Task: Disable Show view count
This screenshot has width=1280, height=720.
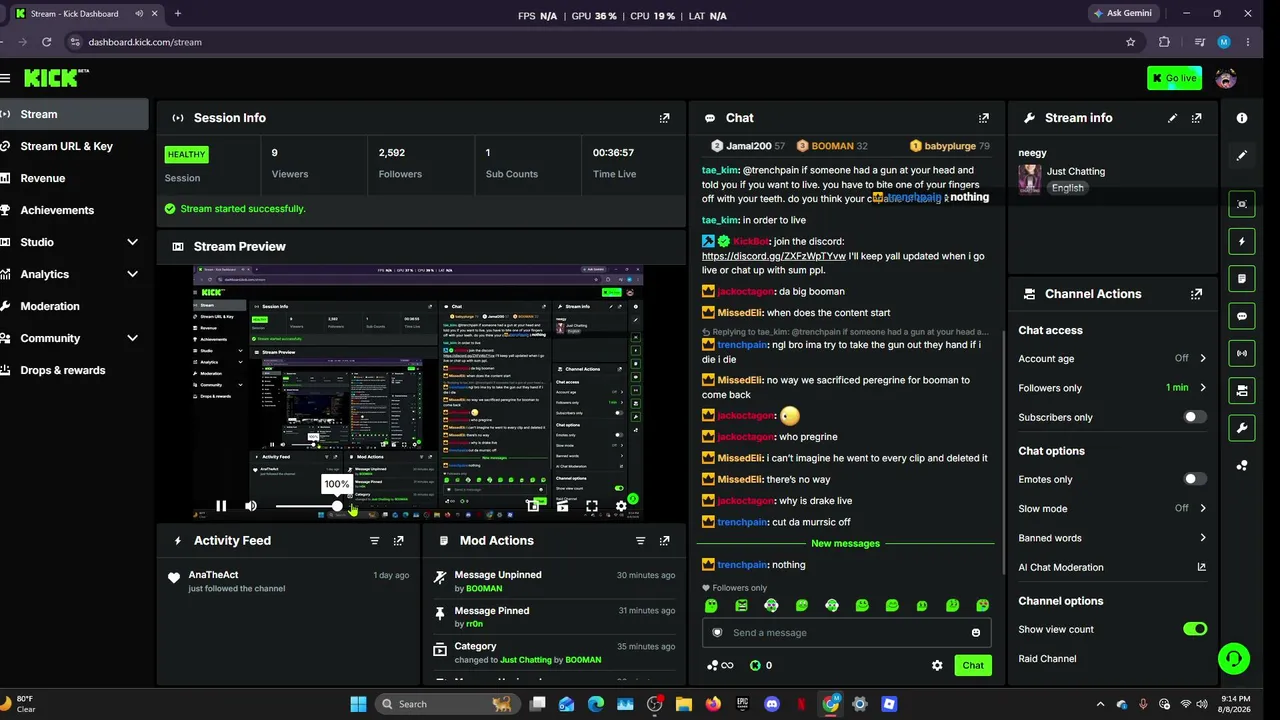Action: [1195, 629]
